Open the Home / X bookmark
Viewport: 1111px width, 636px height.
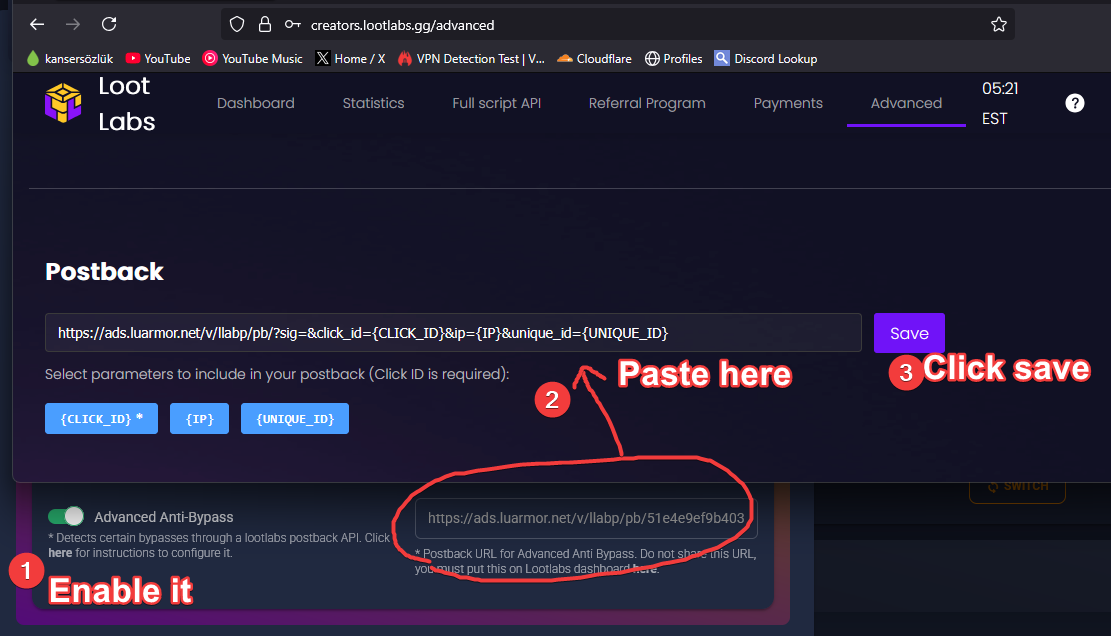(351, 59)
